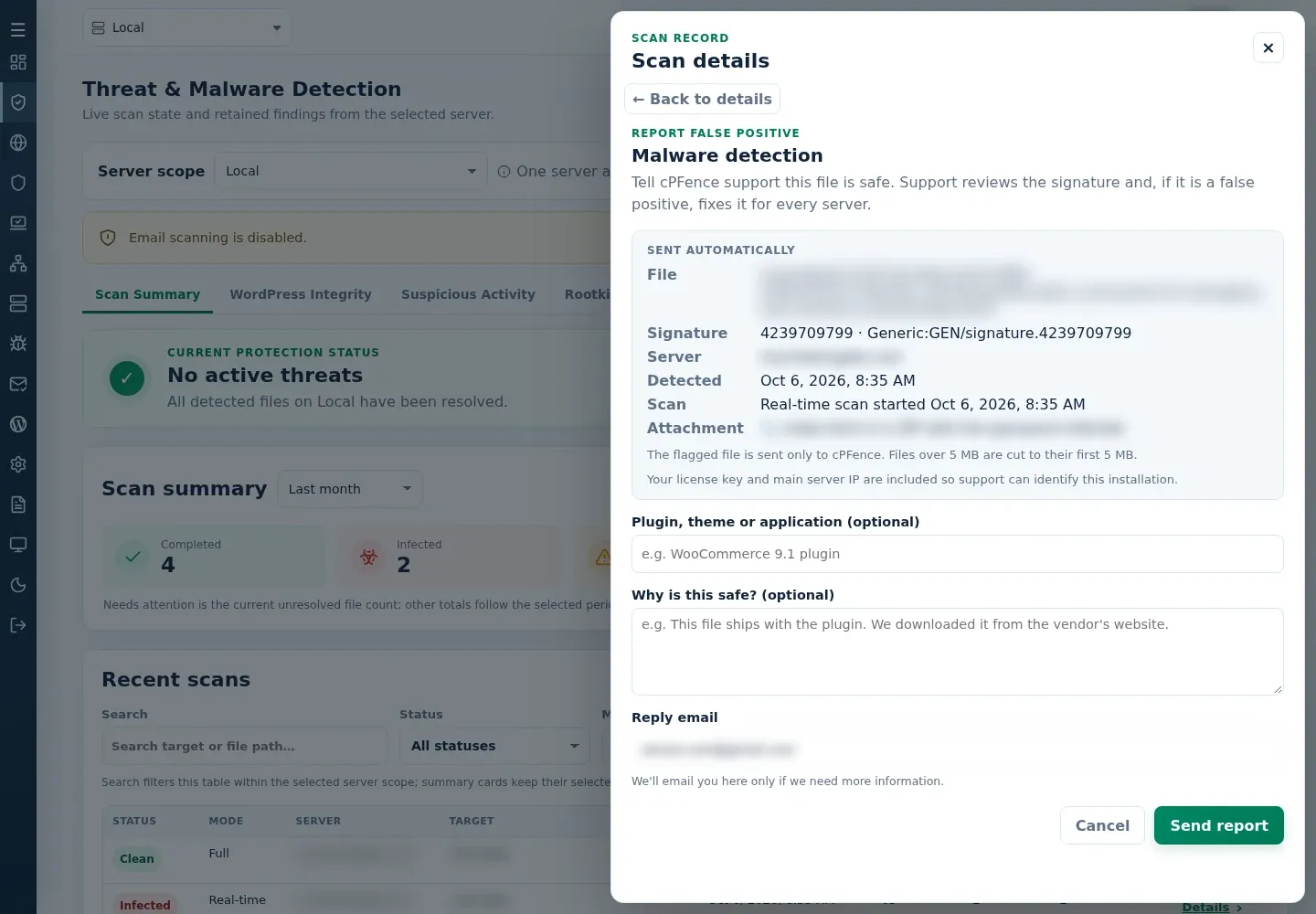Screen dimensions: 1316x914
Task: Open the All statuses filter dropdown
Action: pos(495,746)
